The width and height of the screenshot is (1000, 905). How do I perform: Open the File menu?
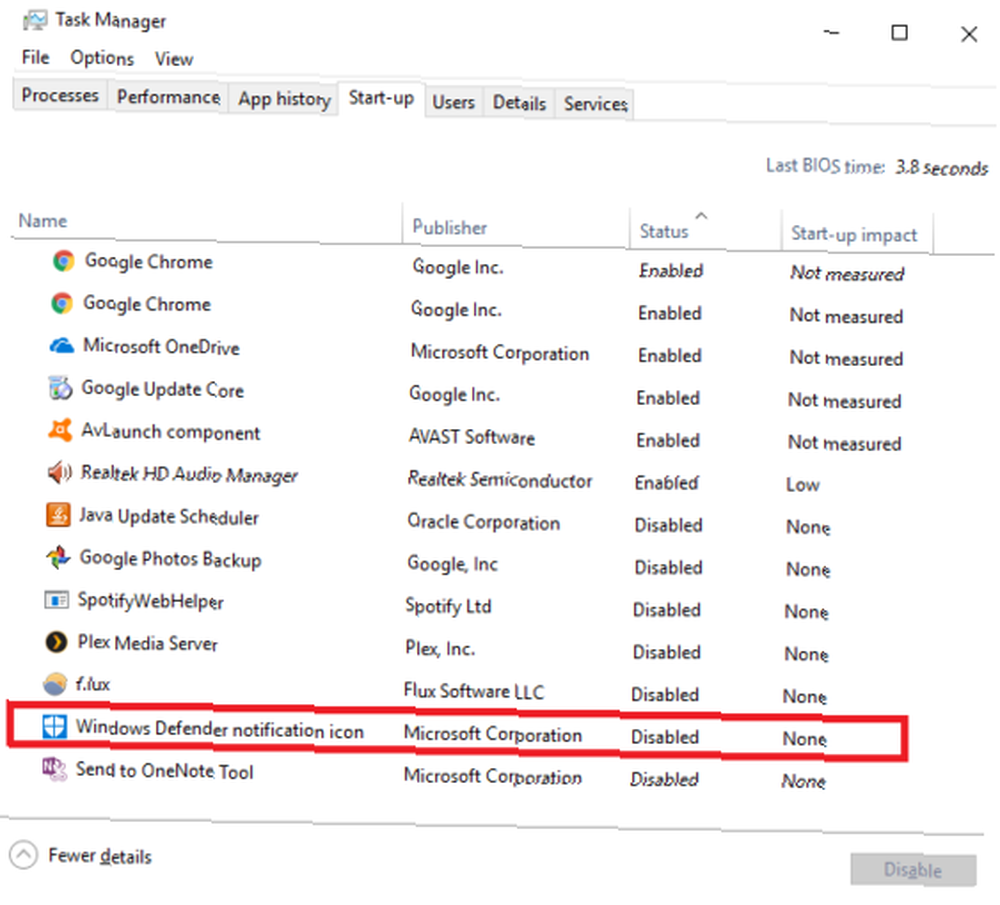pos(35,57)
